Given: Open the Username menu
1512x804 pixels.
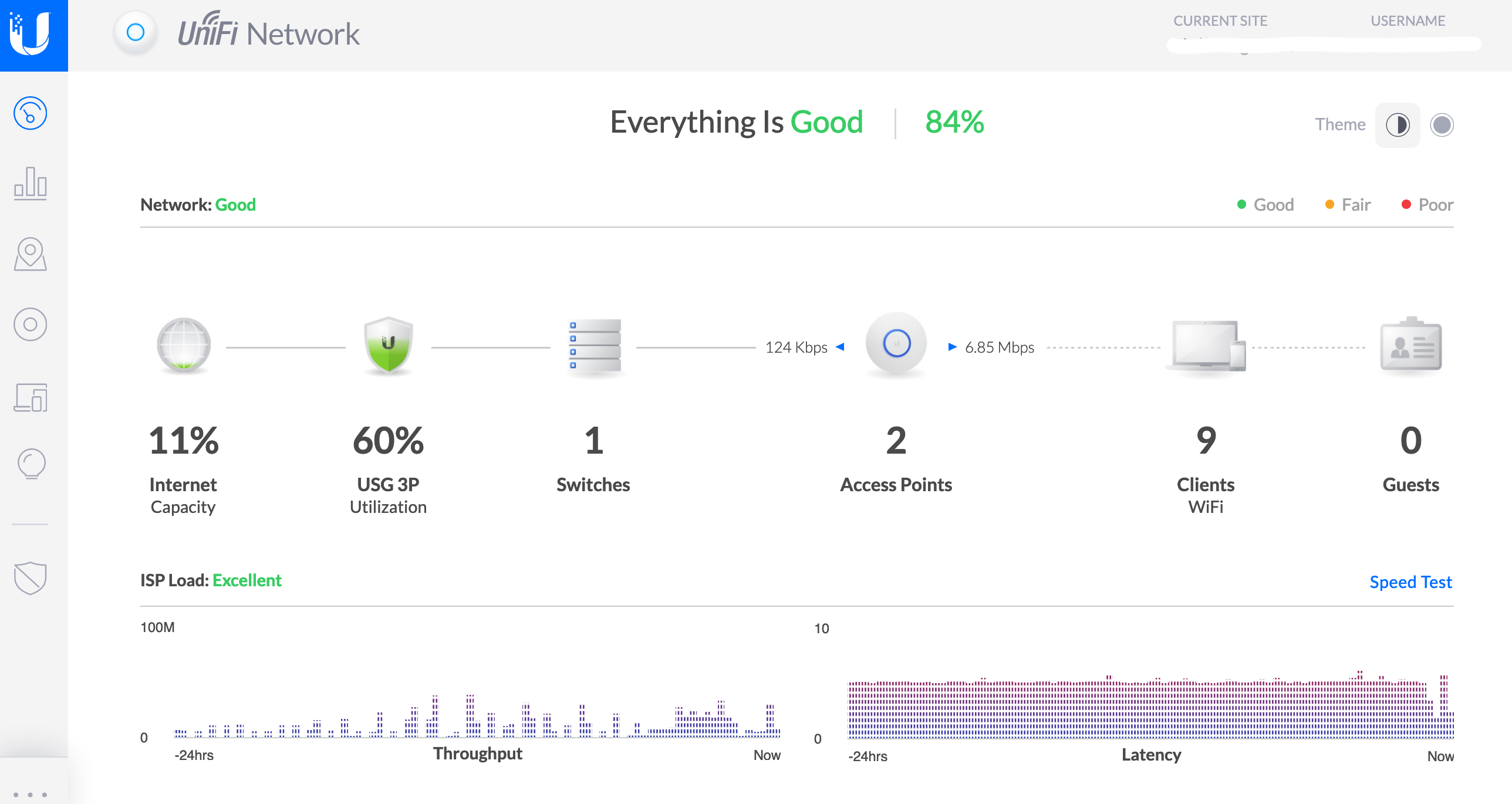Looking at the screenshot, I should pos(1408,21).
